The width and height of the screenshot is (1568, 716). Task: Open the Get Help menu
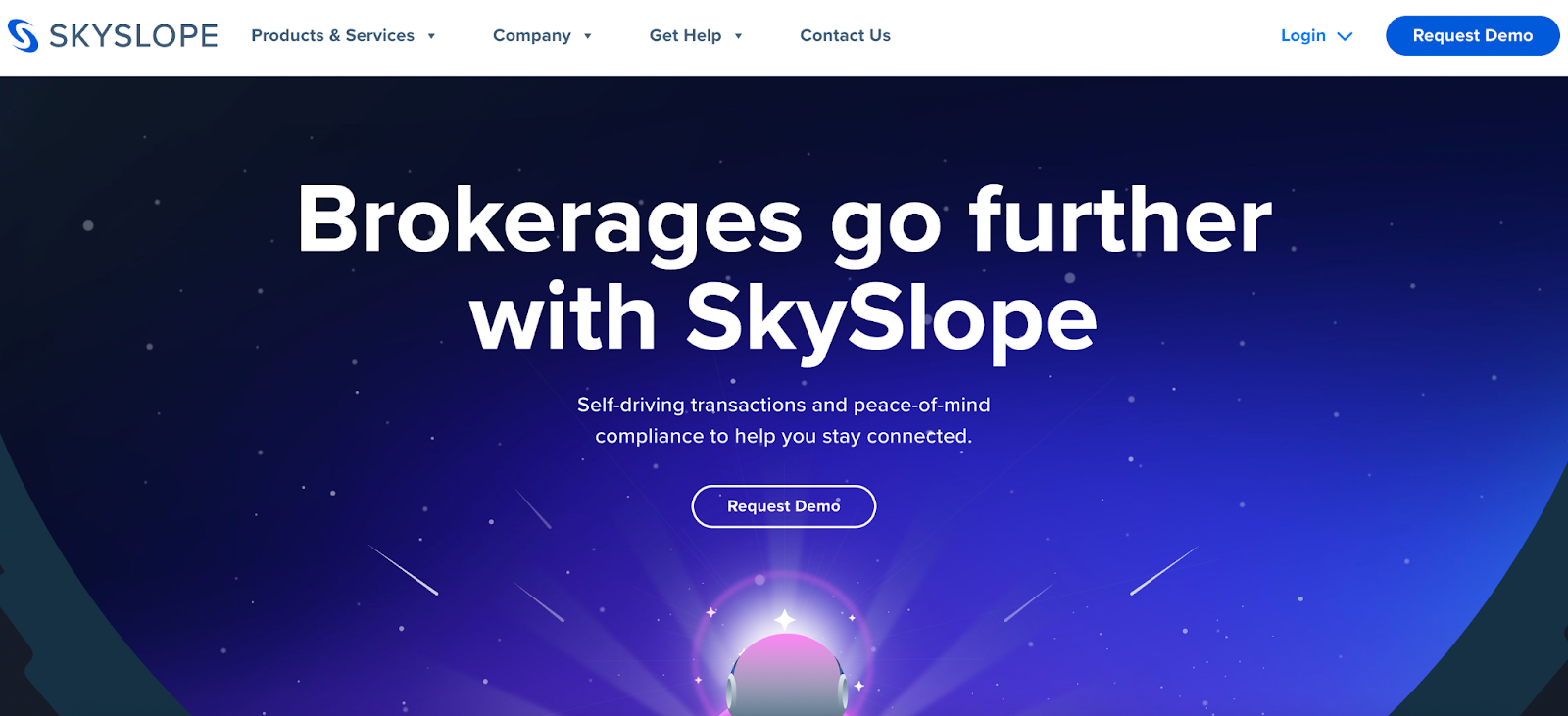coord(685,36)
